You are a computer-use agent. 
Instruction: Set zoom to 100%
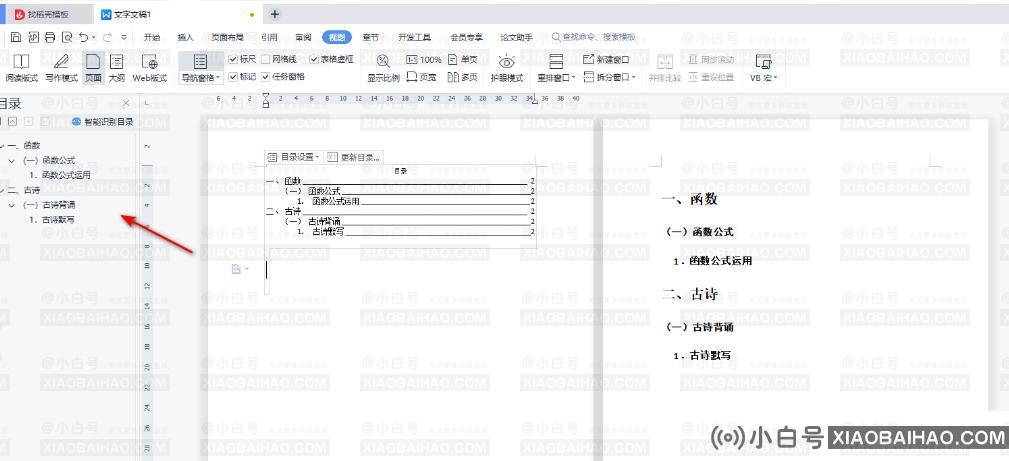(x=423, y=60)
